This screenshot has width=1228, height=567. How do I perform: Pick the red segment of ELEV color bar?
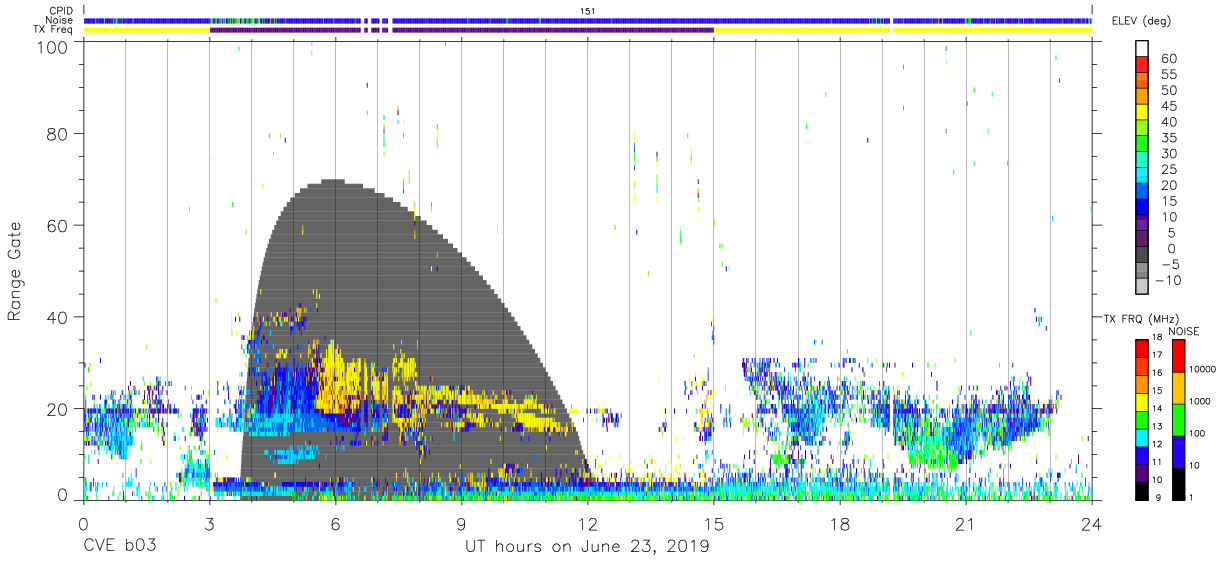[1142, 67]
